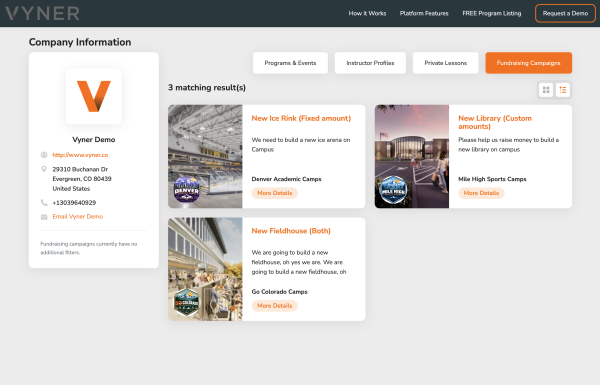
Task: Click the VYNER logo in header
Action: coord(42,13)
